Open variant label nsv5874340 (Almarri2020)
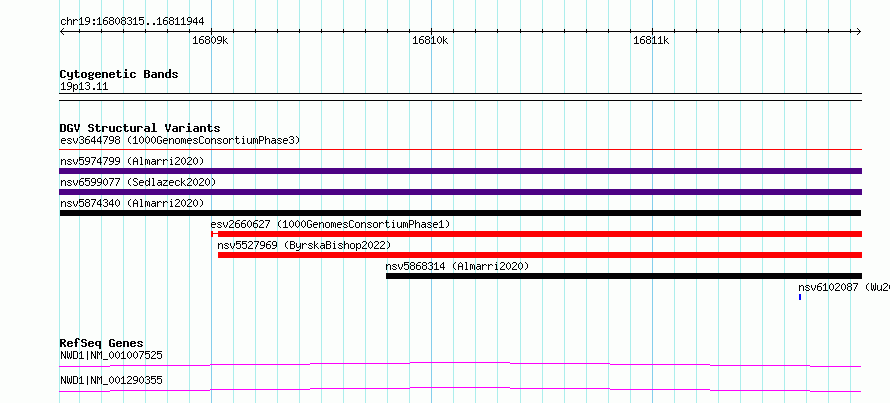This screenshot has height=403, width=890. pos(132,203)
